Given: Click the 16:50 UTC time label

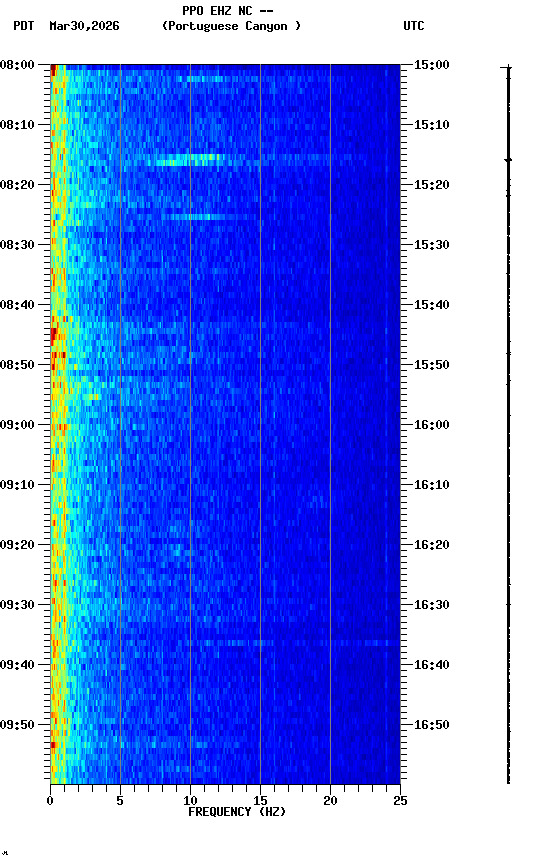Looking at the screenshot, I should pyautogui.click(x=432, y=725).
